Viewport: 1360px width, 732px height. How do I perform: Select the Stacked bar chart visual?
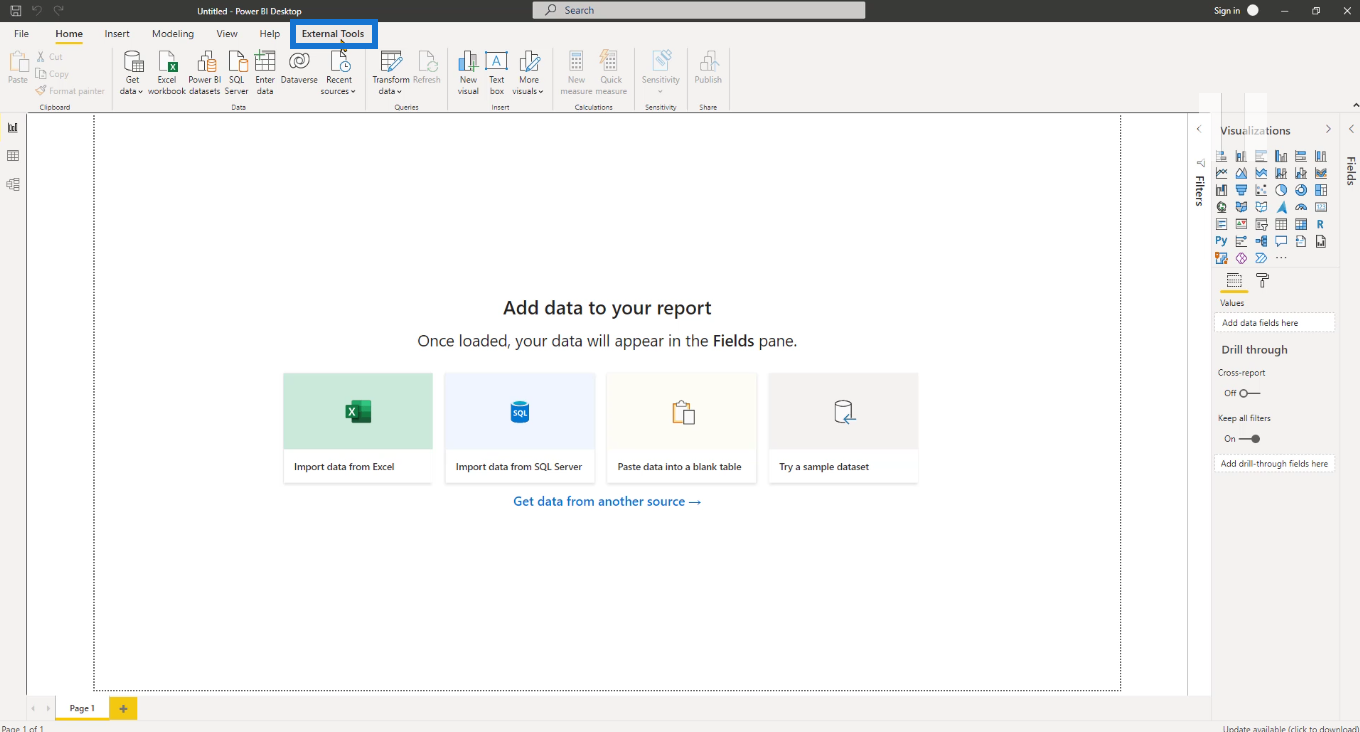(1221, 156)
